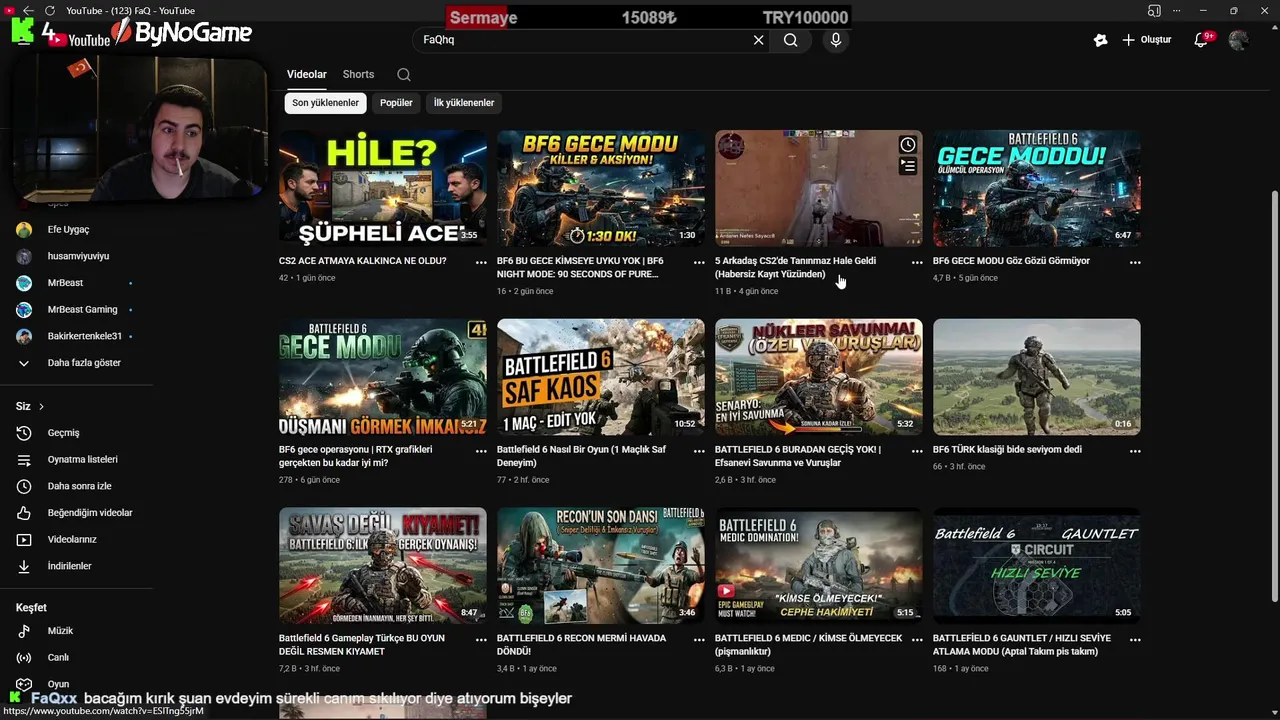Open options menu for BATTLEFIELD 6 RECON video

(699, 639)
